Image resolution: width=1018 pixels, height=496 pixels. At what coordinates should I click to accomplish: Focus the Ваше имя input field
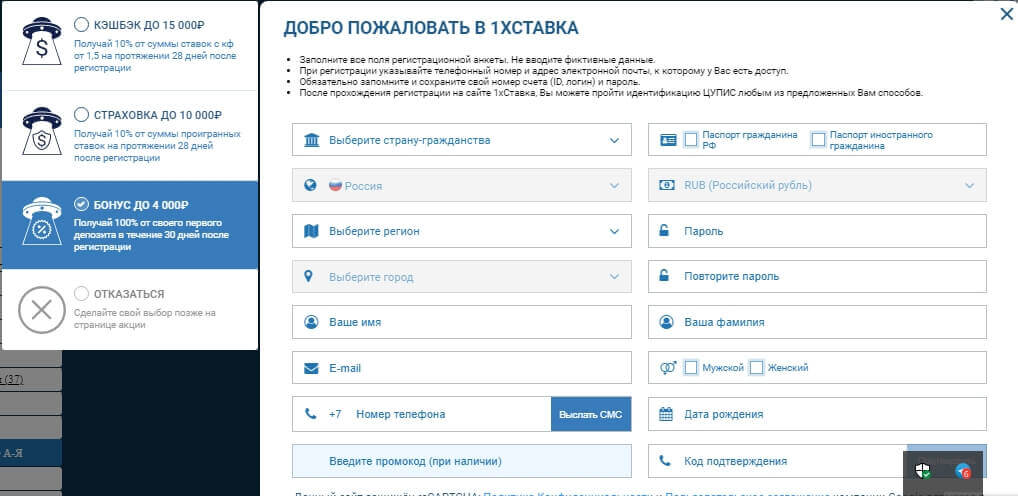(462, 322)
